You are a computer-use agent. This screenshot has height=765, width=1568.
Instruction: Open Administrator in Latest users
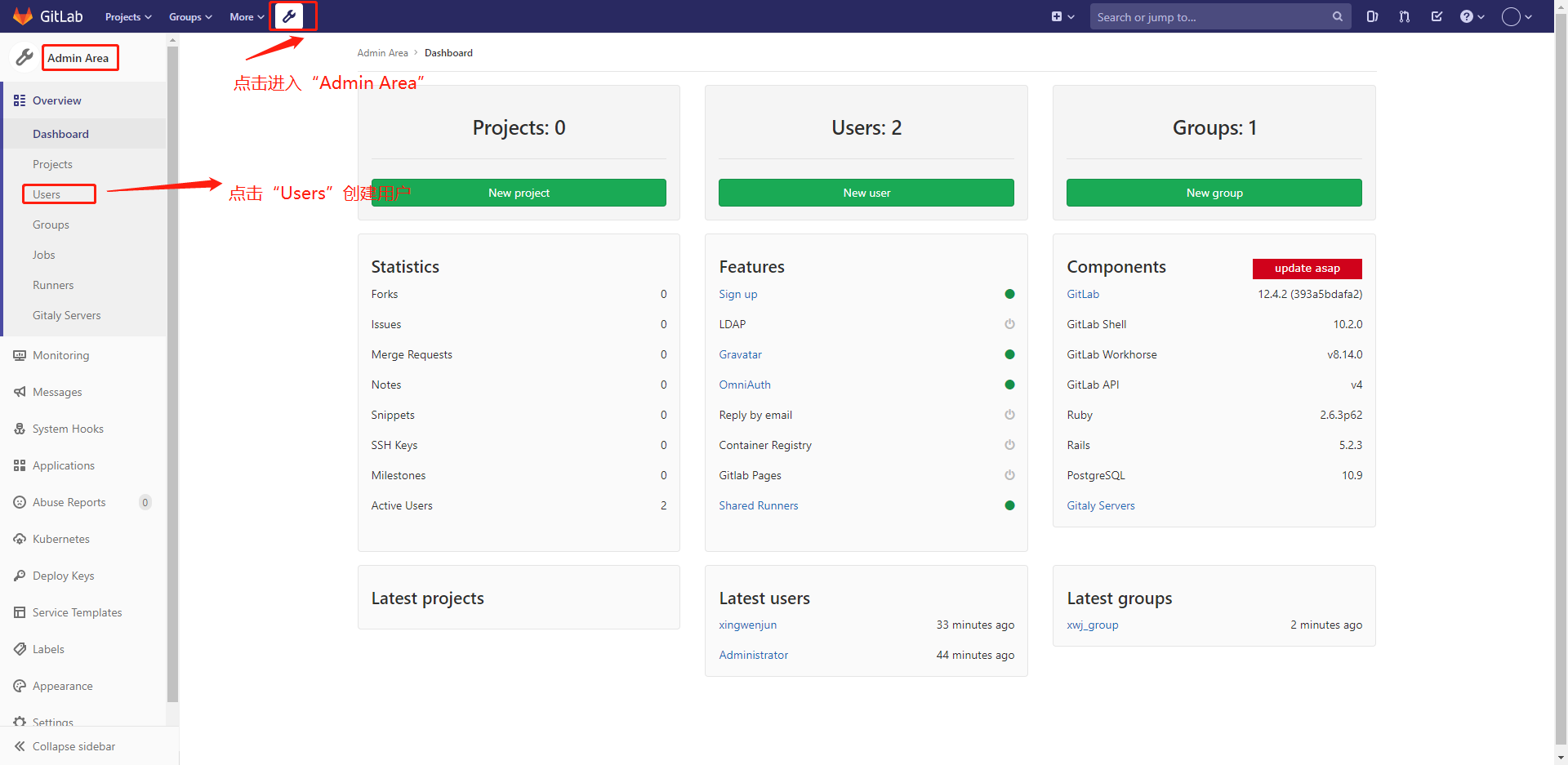pos(754,655)
